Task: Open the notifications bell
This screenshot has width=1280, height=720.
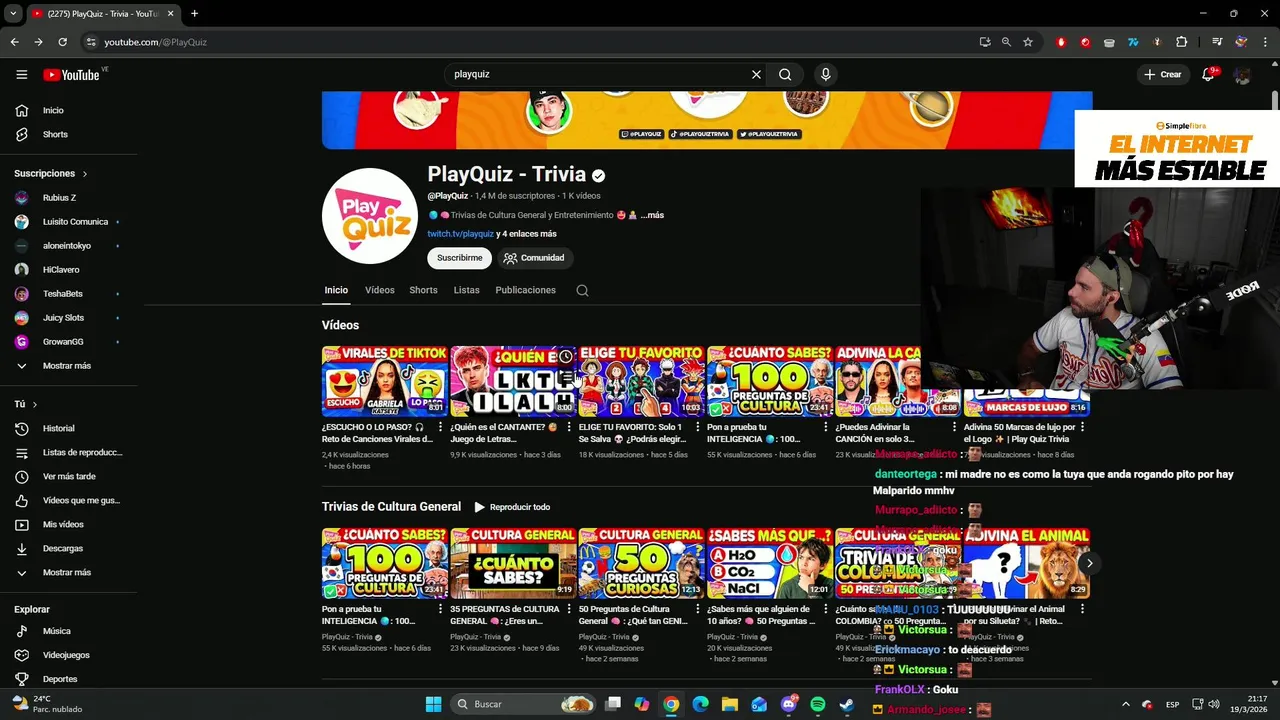Action: click(x=1208, y=74)
